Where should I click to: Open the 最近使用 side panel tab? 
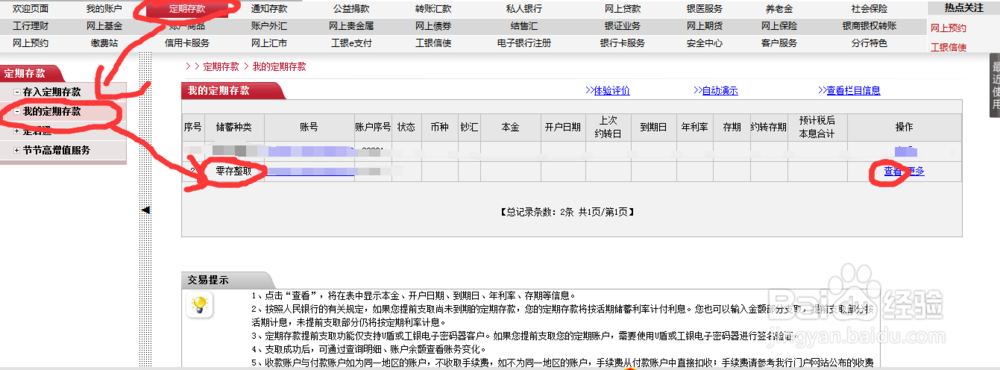[x=995, y=86]
